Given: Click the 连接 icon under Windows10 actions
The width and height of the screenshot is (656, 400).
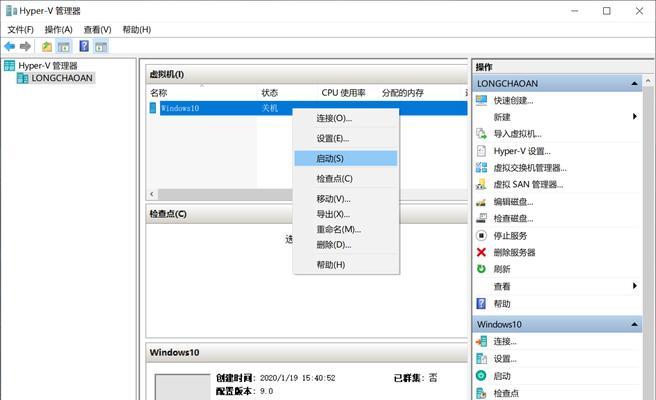Looking at the screenshot, I should [482, 341].
